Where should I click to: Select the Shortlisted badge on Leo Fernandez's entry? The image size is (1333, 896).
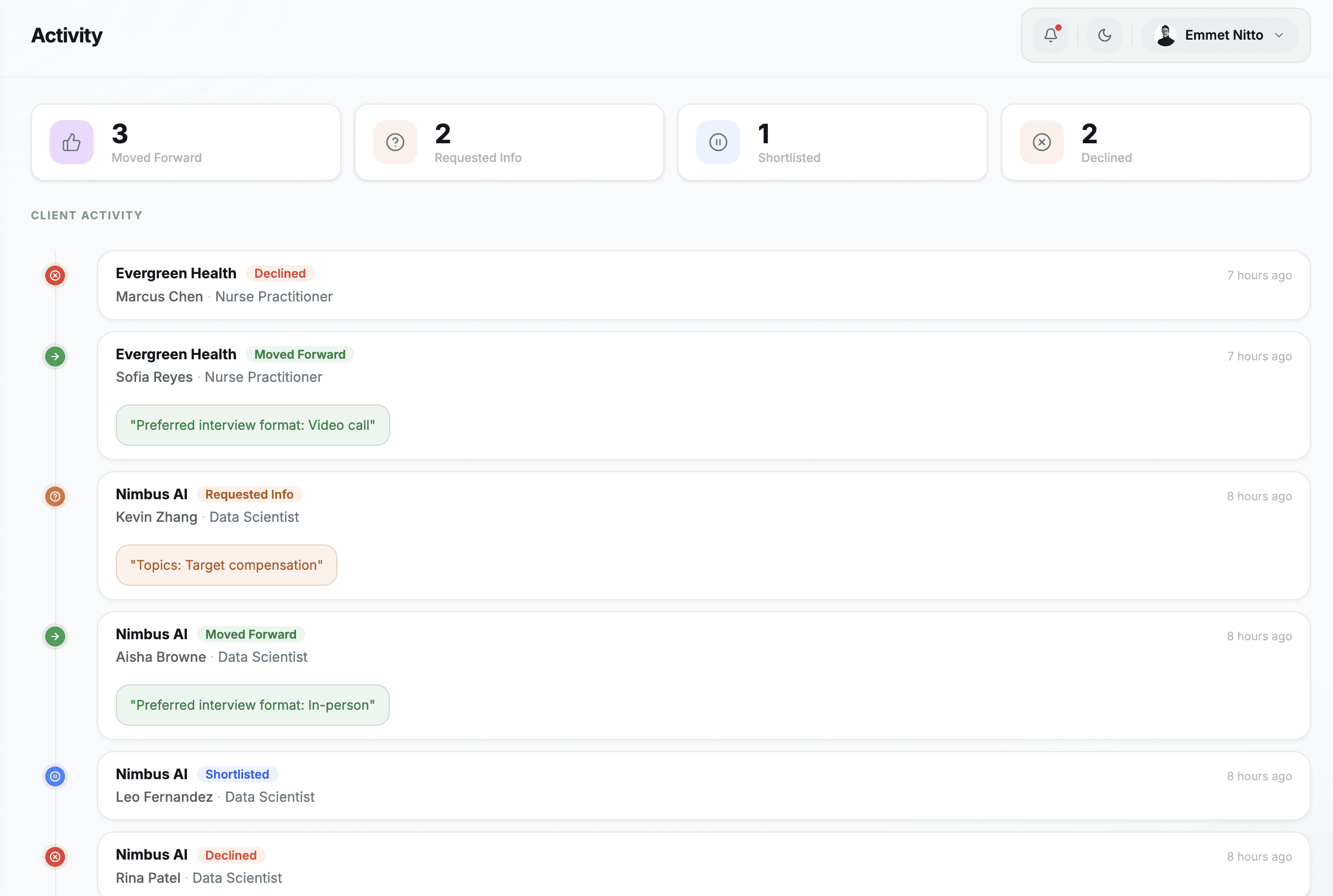[237, 774]
